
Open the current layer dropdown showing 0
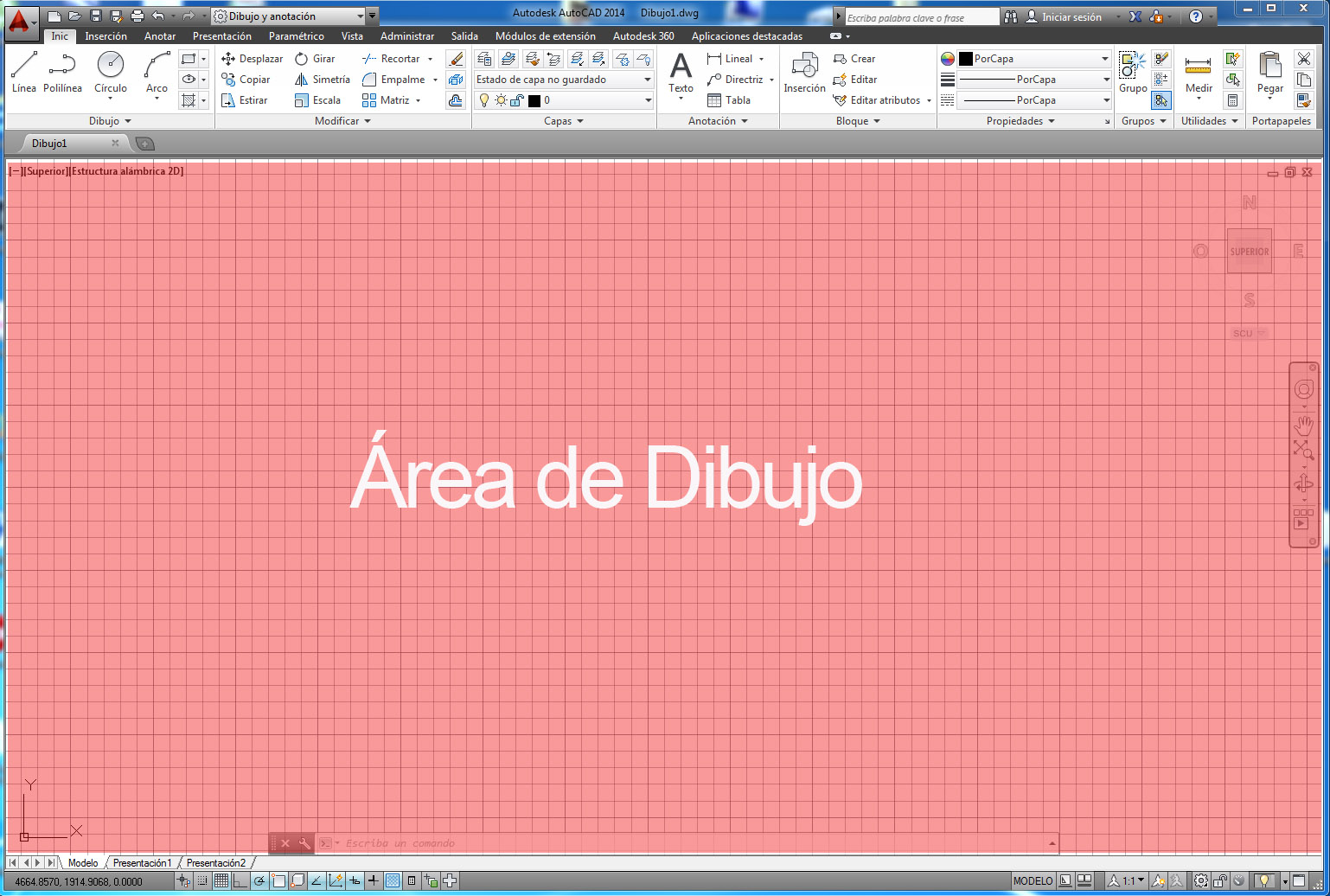563,100
